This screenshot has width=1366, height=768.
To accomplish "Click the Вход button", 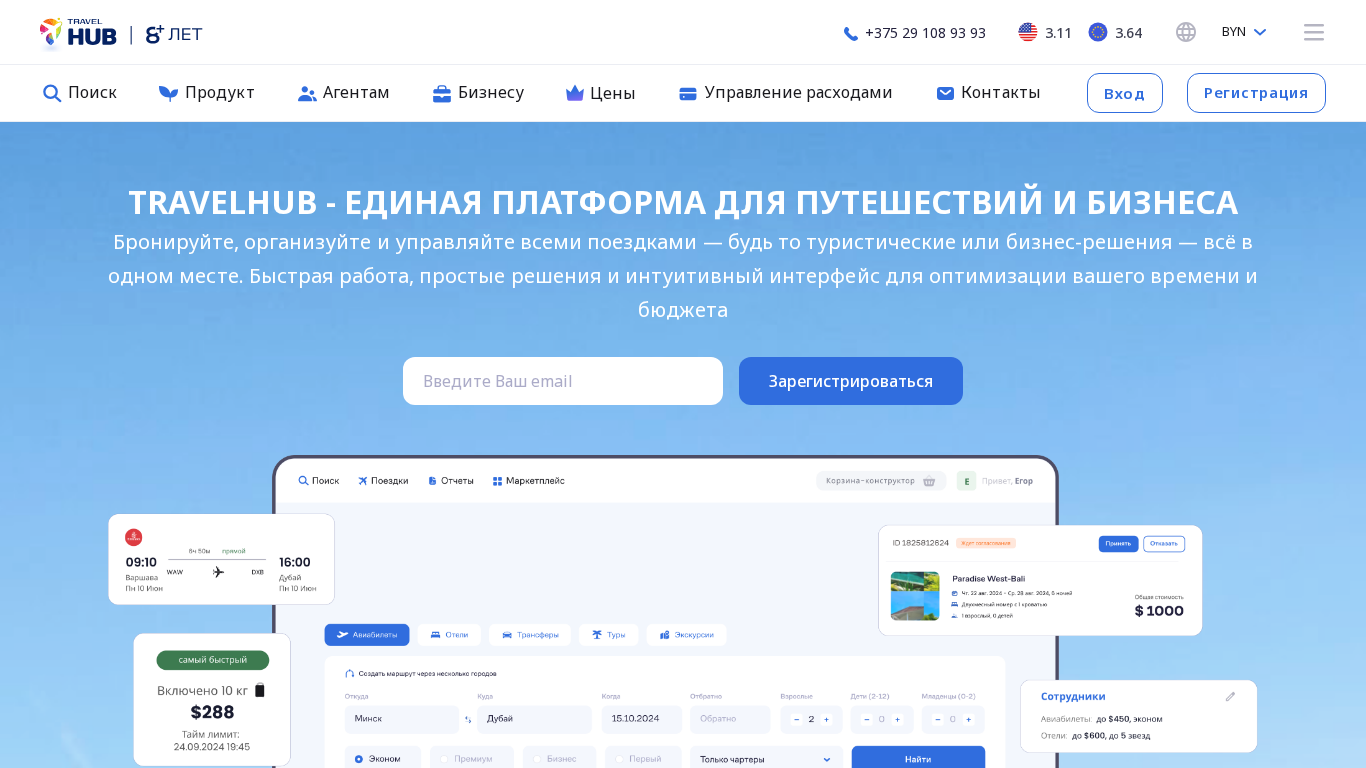I will click(x=1125, y=93).
